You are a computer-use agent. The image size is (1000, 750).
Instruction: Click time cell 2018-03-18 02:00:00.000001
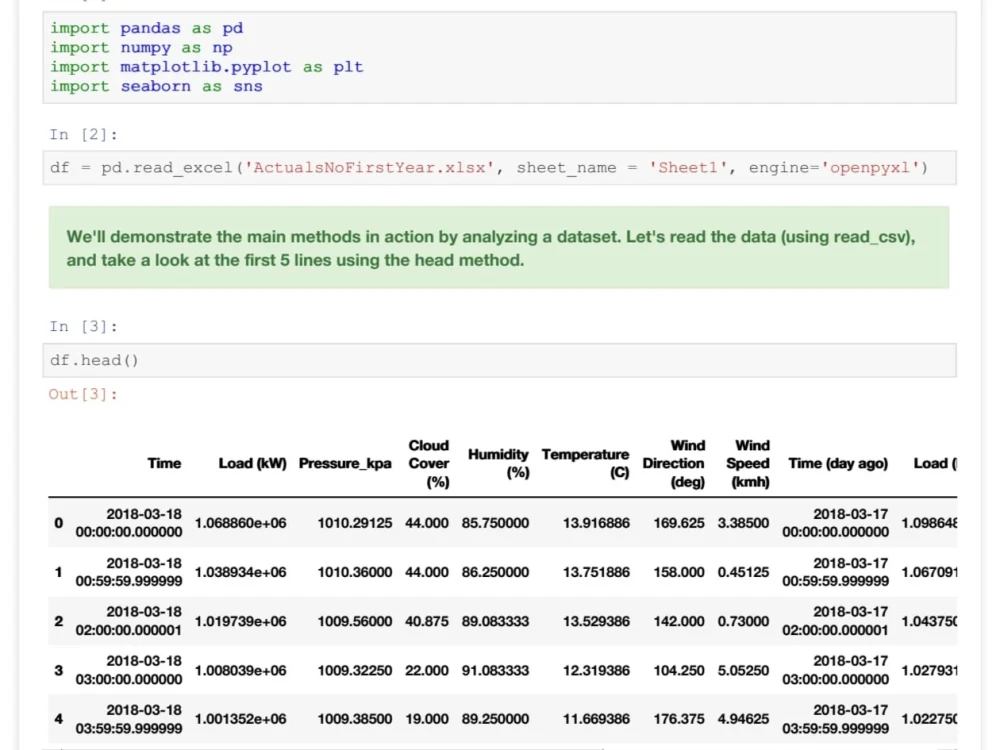(129, 621)
